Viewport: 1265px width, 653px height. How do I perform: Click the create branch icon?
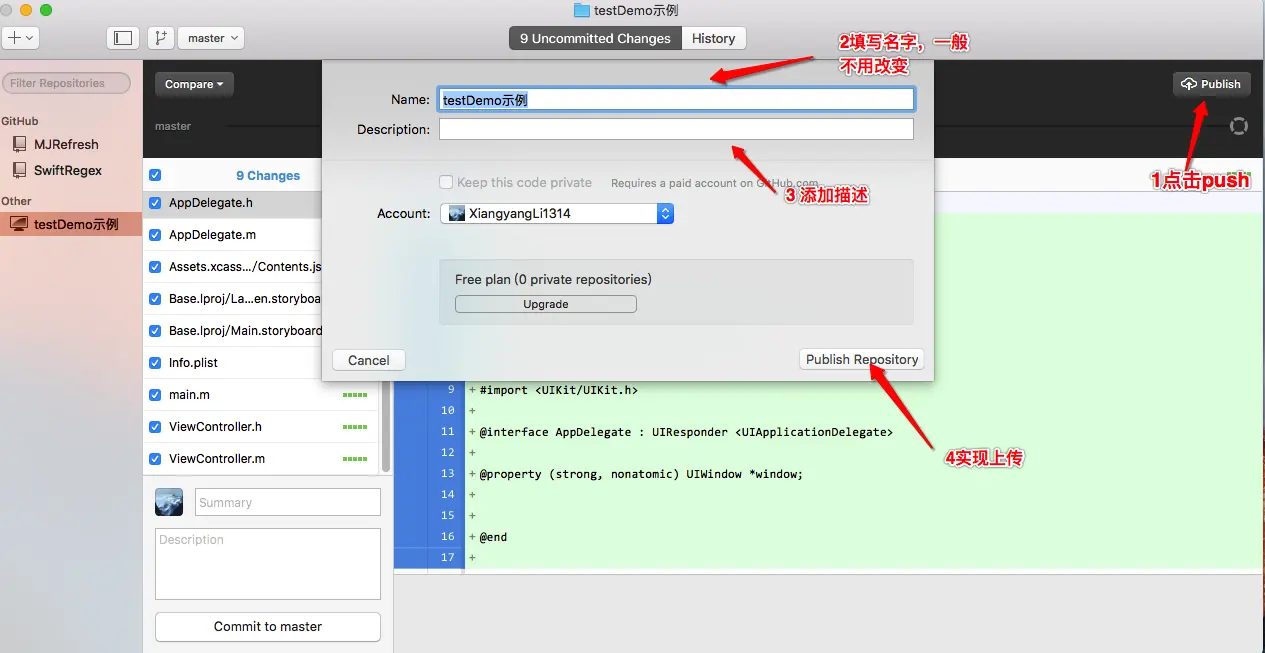click(161, 38)
